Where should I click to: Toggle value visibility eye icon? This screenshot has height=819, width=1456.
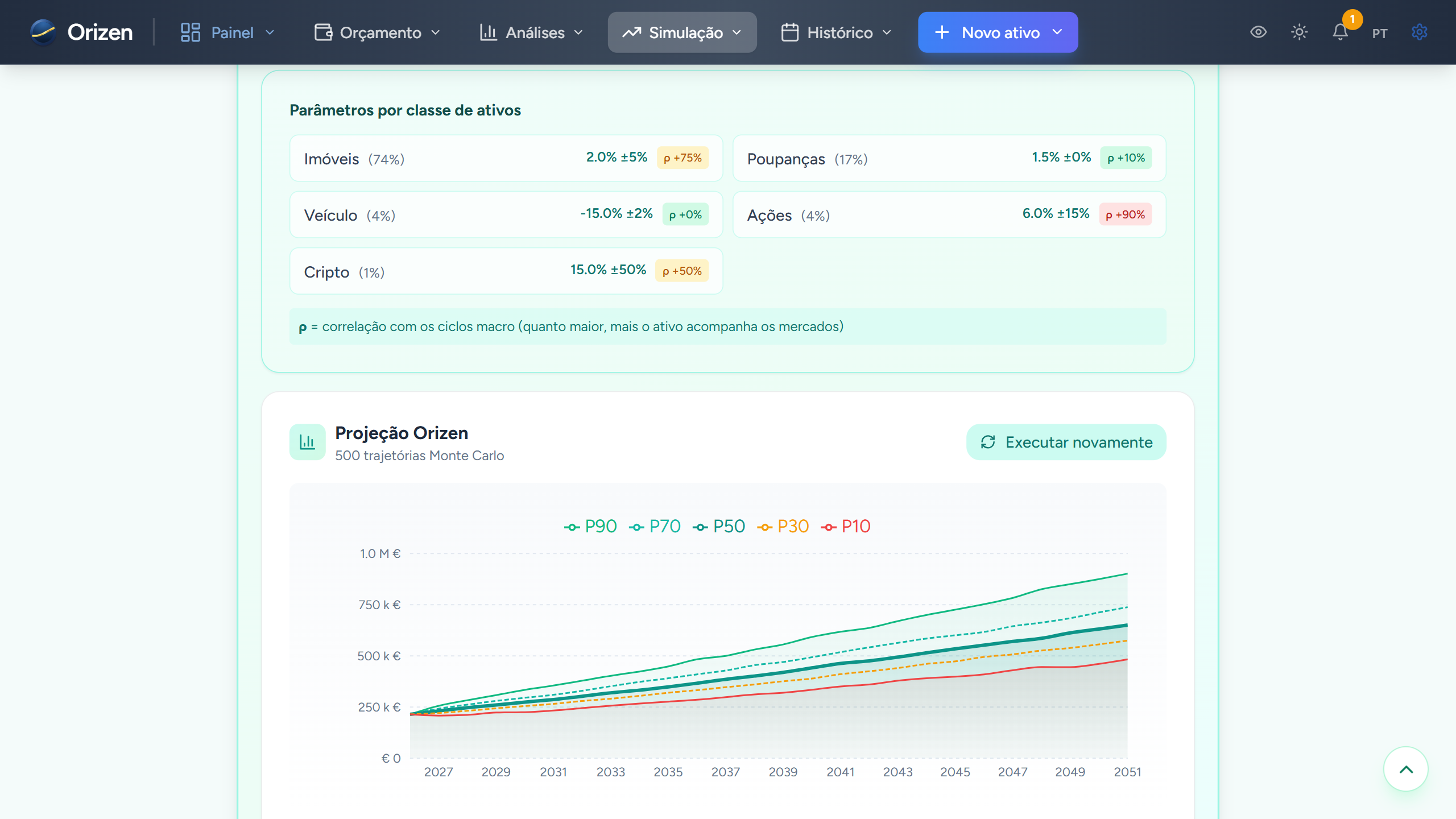point(1258,32)
